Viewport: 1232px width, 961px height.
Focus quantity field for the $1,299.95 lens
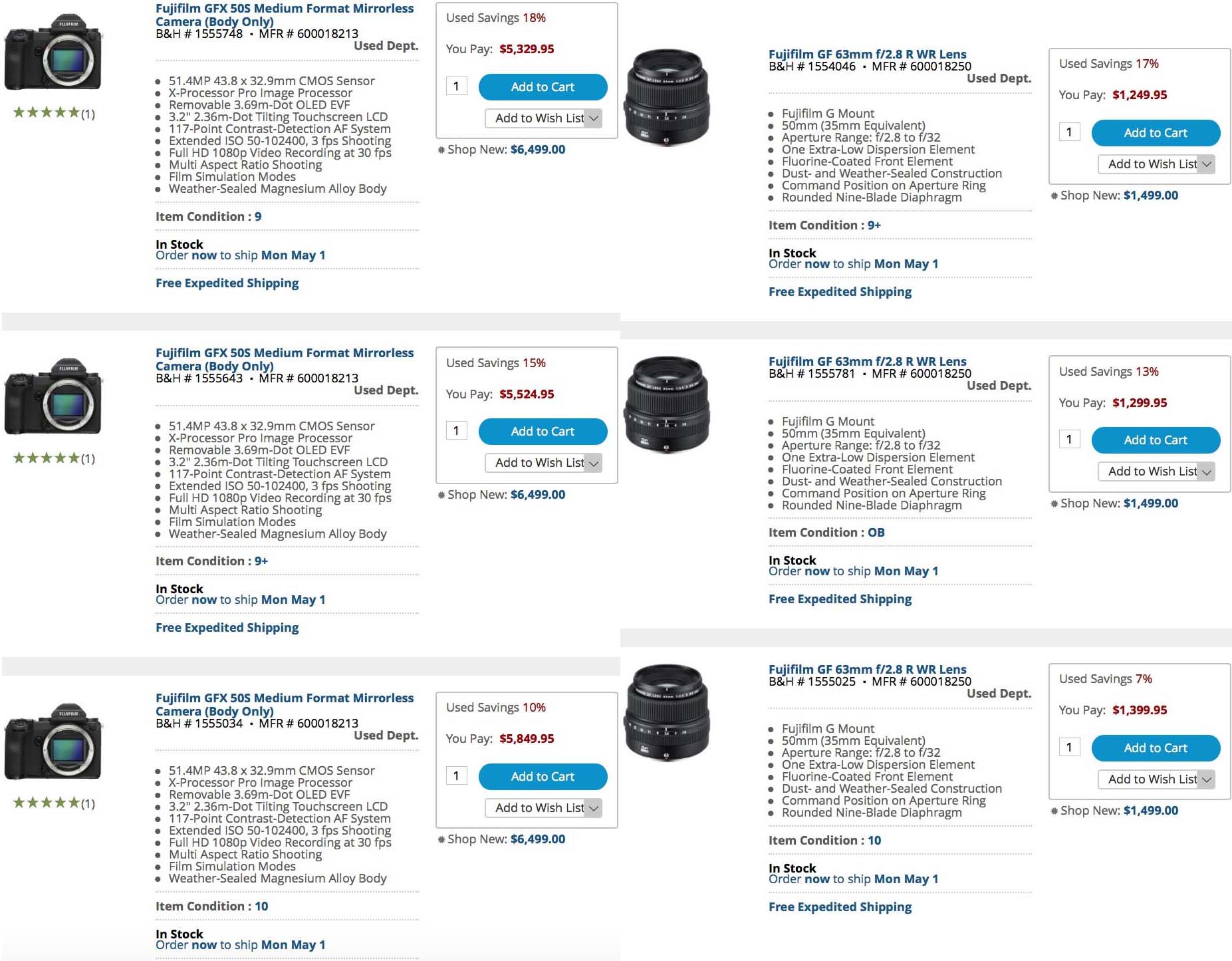(1069, 440)
